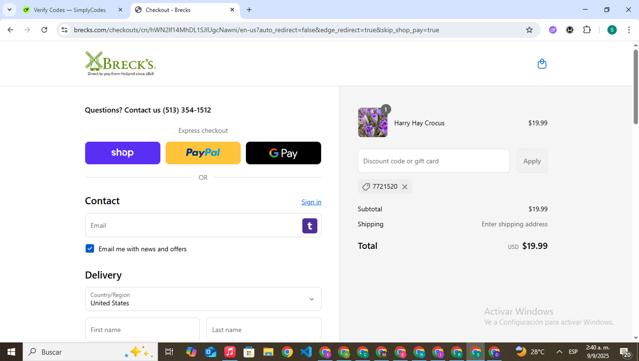Click the Enter shipping address text
The width and height of the screenshot is (639, 361).
(x=514, y=224)
